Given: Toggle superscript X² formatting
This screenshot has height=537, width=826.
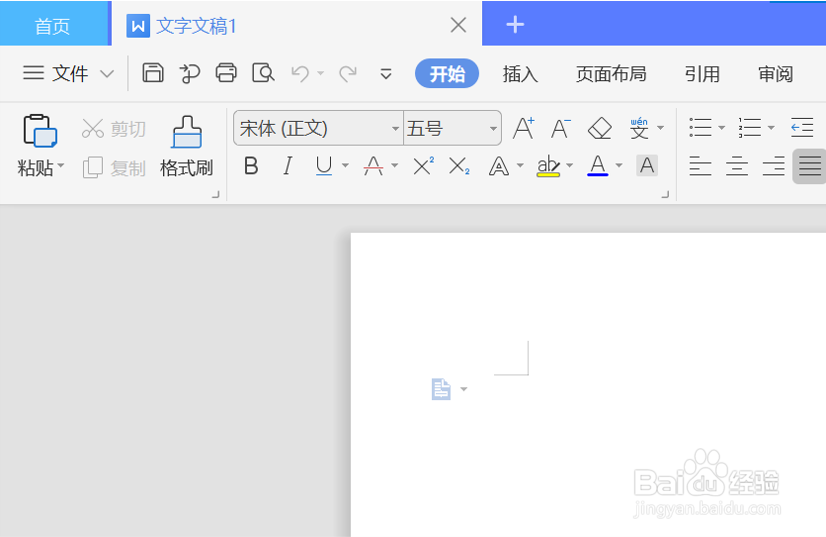Looking at the screenshot, I should click(424, 166).
